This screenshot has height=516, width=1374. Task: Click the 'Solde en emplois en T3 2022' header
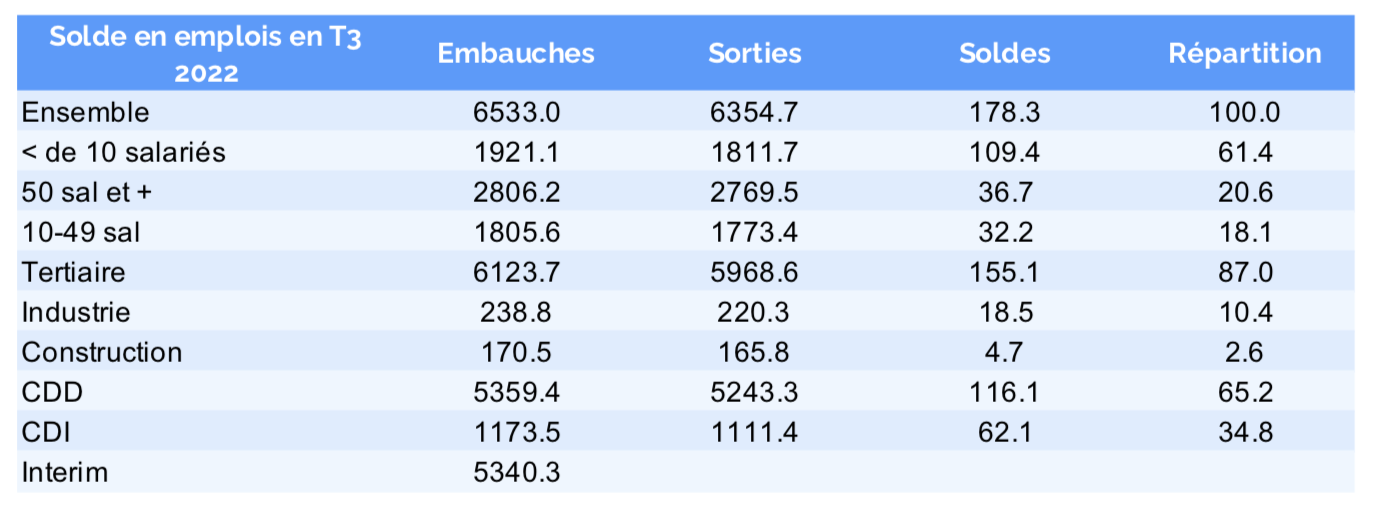point(206,54)
